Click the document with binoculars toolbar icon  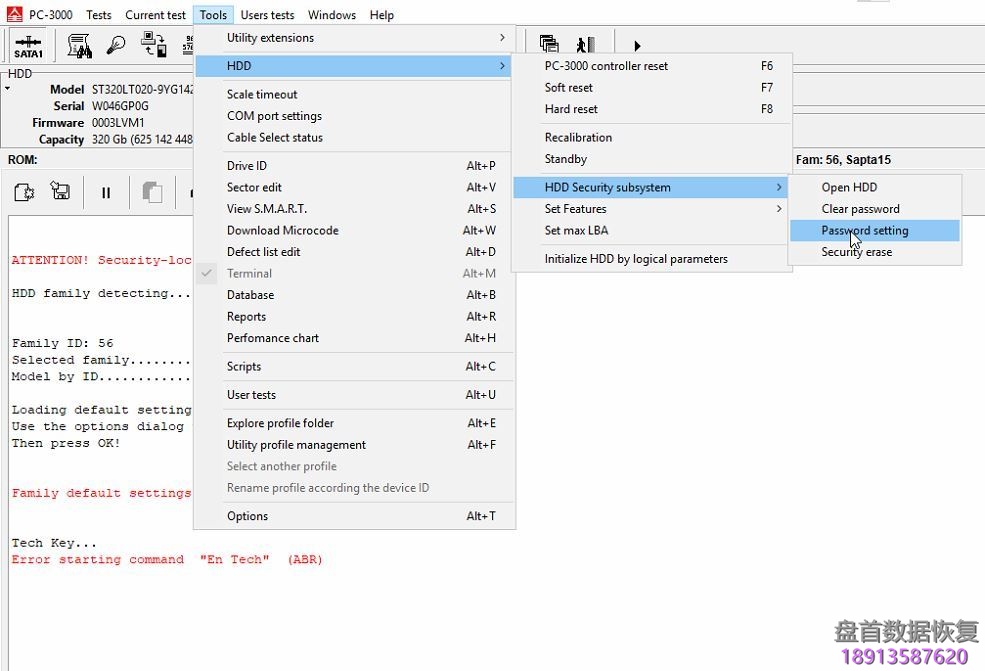[x=80, y=45]
